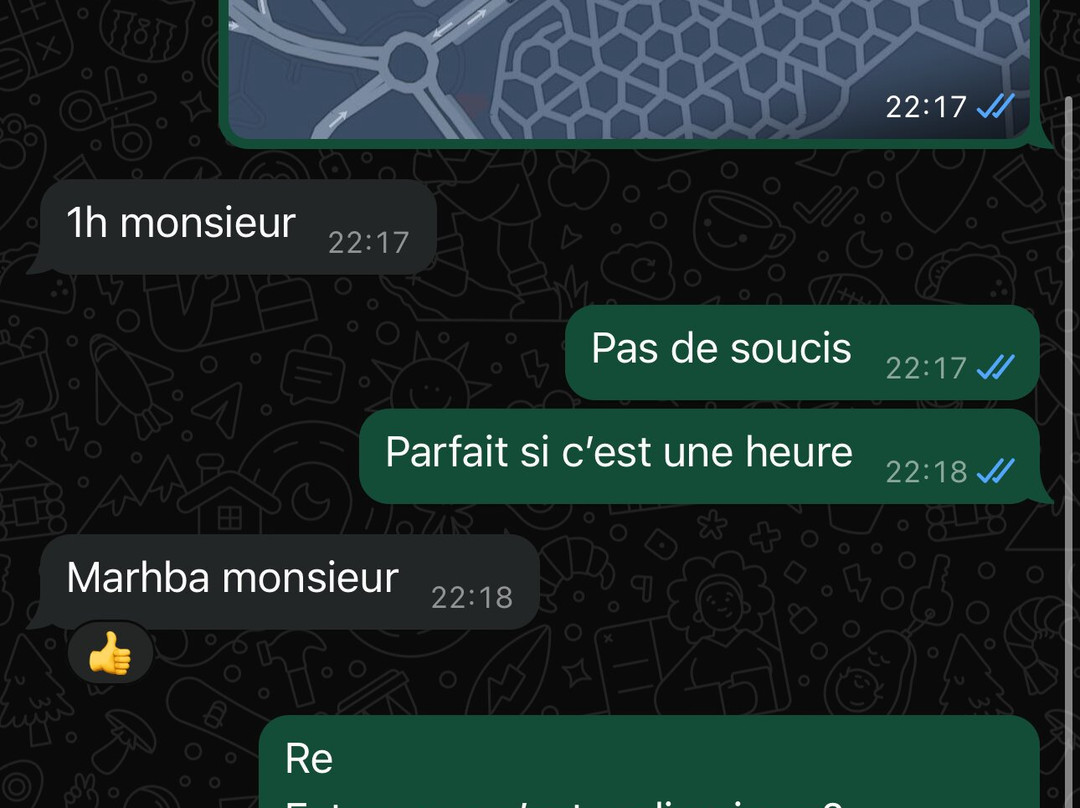Select the 1h monsieur message bubble

(238, 227)
